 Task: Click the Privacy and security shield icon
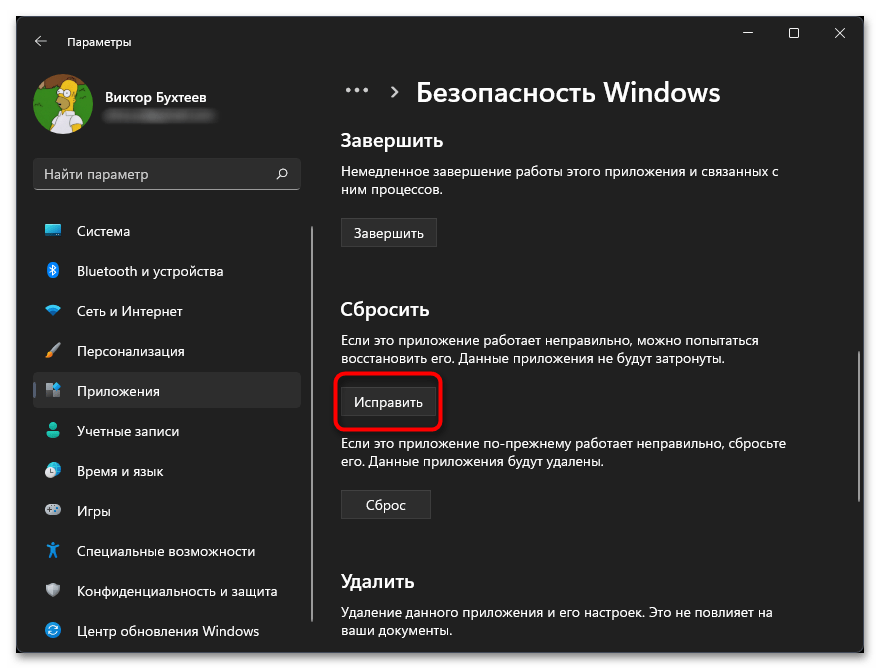(x=54, y=591)
